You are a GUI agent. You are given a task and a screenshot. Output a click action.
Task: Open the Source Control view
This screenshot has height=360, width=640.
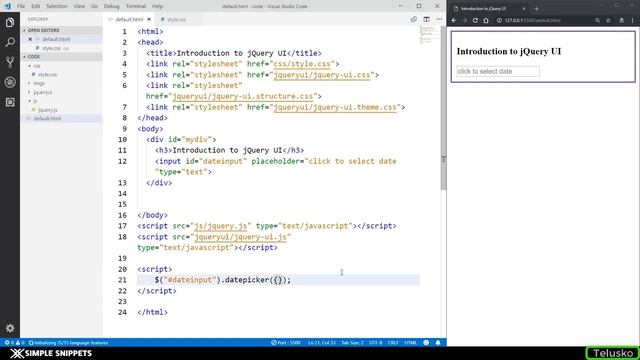point(10,62)
